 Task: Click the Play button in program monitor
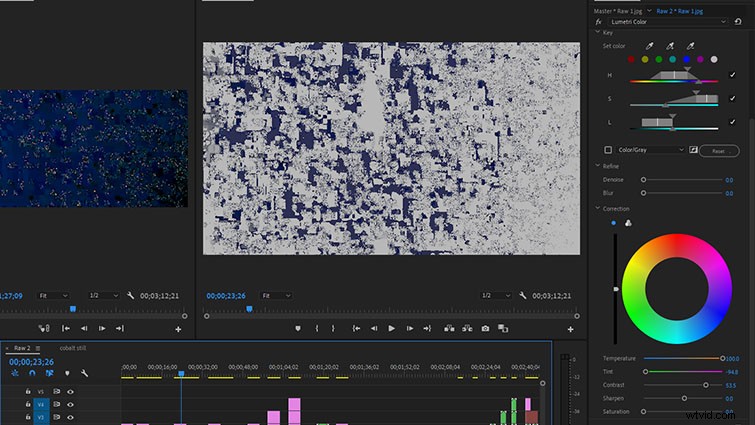pyautogui.click(x=391, y=328)
